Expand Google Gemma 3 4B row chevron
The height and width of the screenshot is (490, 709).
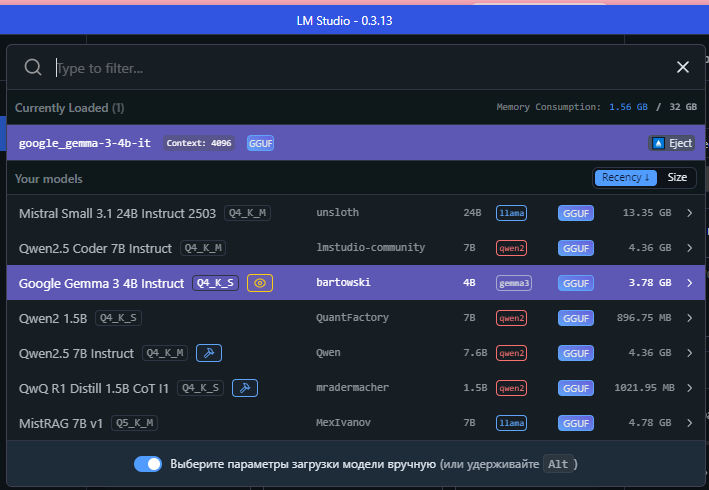[689, 283]
